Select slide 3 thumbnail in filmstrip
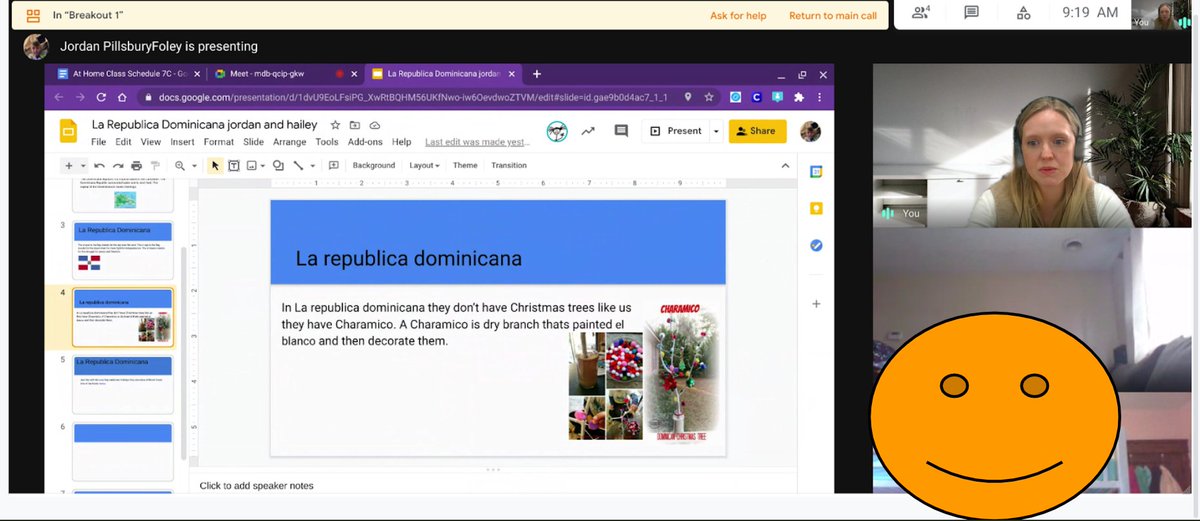Image resolution: width=1200 pixels, height=521 pixels. click(123, 249)
